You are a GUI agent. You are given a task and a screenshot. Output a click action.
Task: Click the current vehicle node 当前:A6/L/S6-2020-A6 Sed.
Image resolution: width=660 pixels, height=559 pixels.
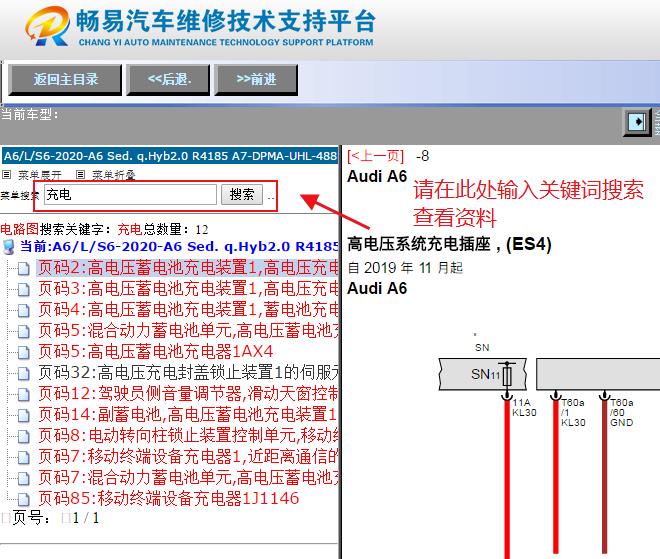(x=178, y=247)
